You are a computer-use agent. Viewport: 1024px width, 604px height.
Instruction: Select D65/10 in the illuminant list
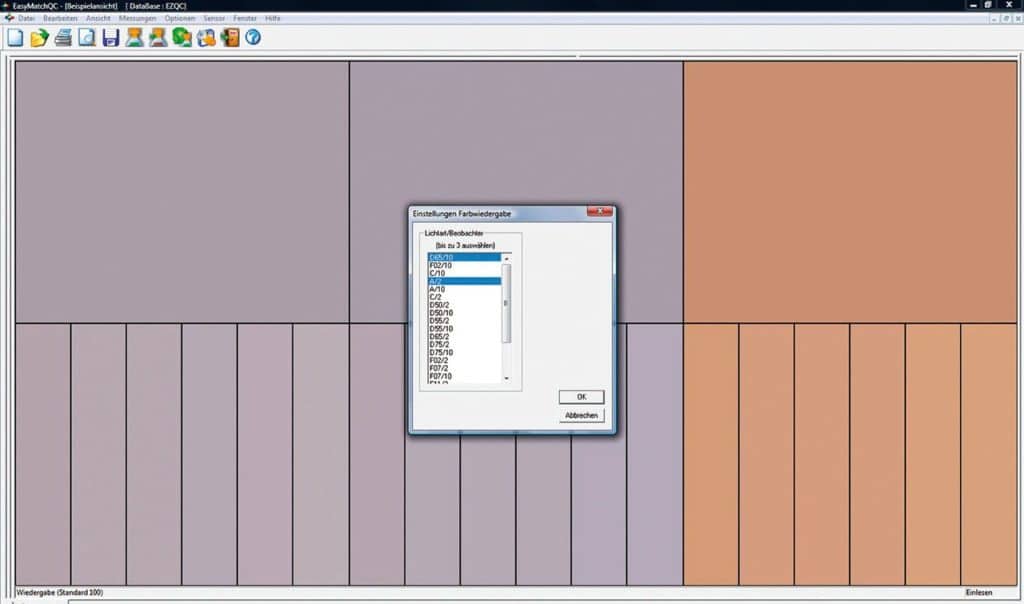(x=464, y=258)
